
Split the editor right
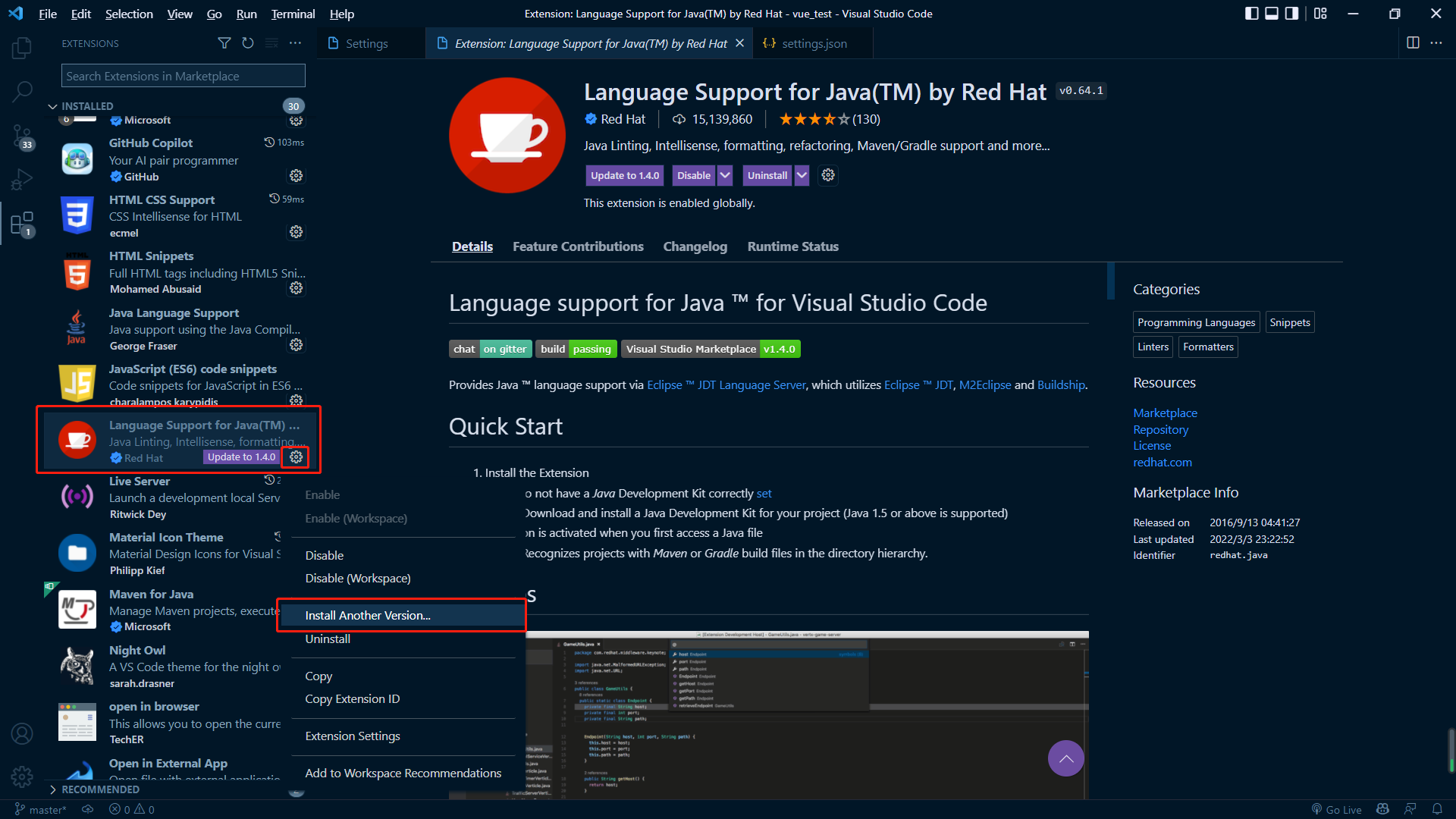click(x=1413, y=43)
